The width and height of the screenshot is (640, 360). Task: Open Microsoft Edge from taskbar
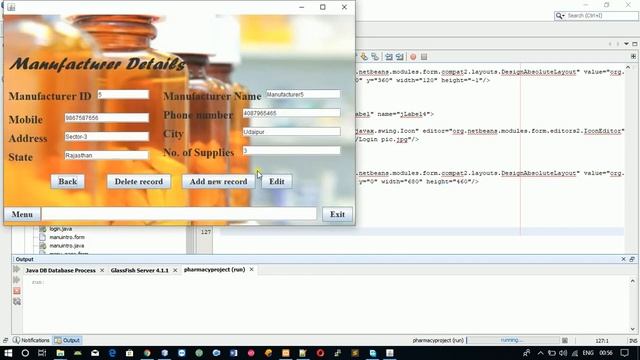pyautogui.click(x=112, y=353)
